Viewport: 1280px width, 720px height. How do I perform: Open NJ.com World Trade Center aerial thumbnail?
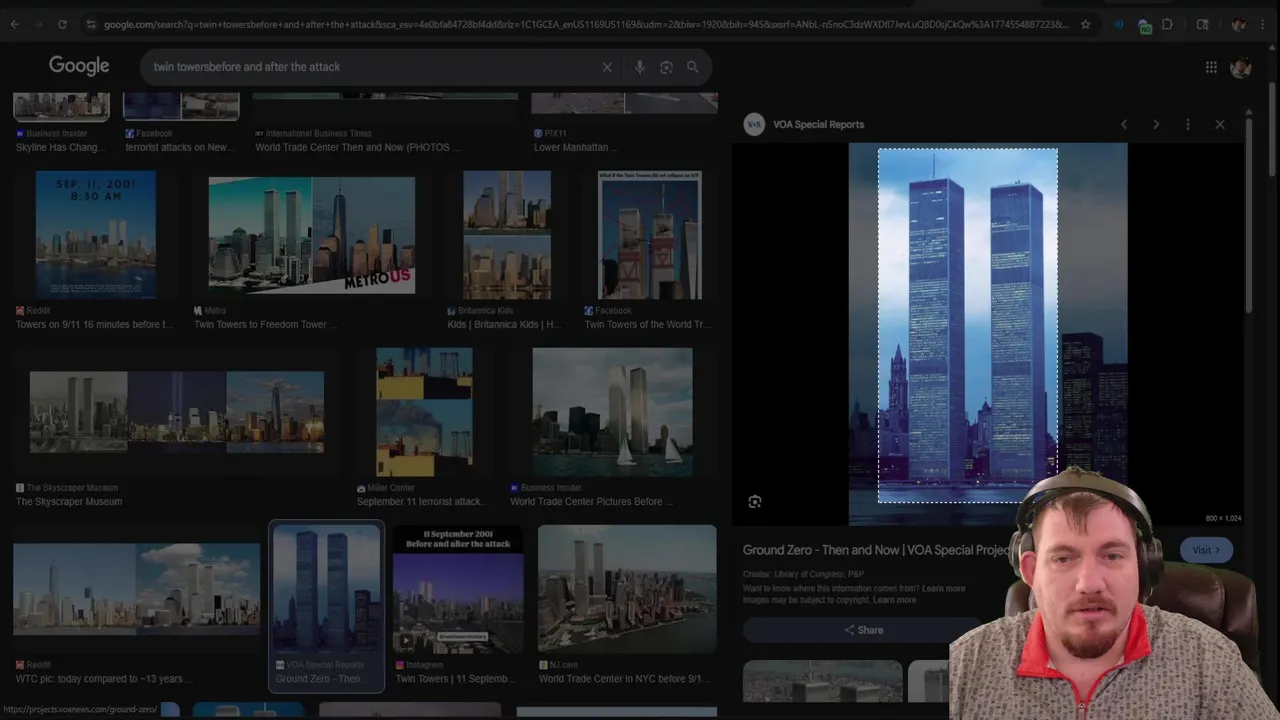pyautogui.click(x=627, y=589)
